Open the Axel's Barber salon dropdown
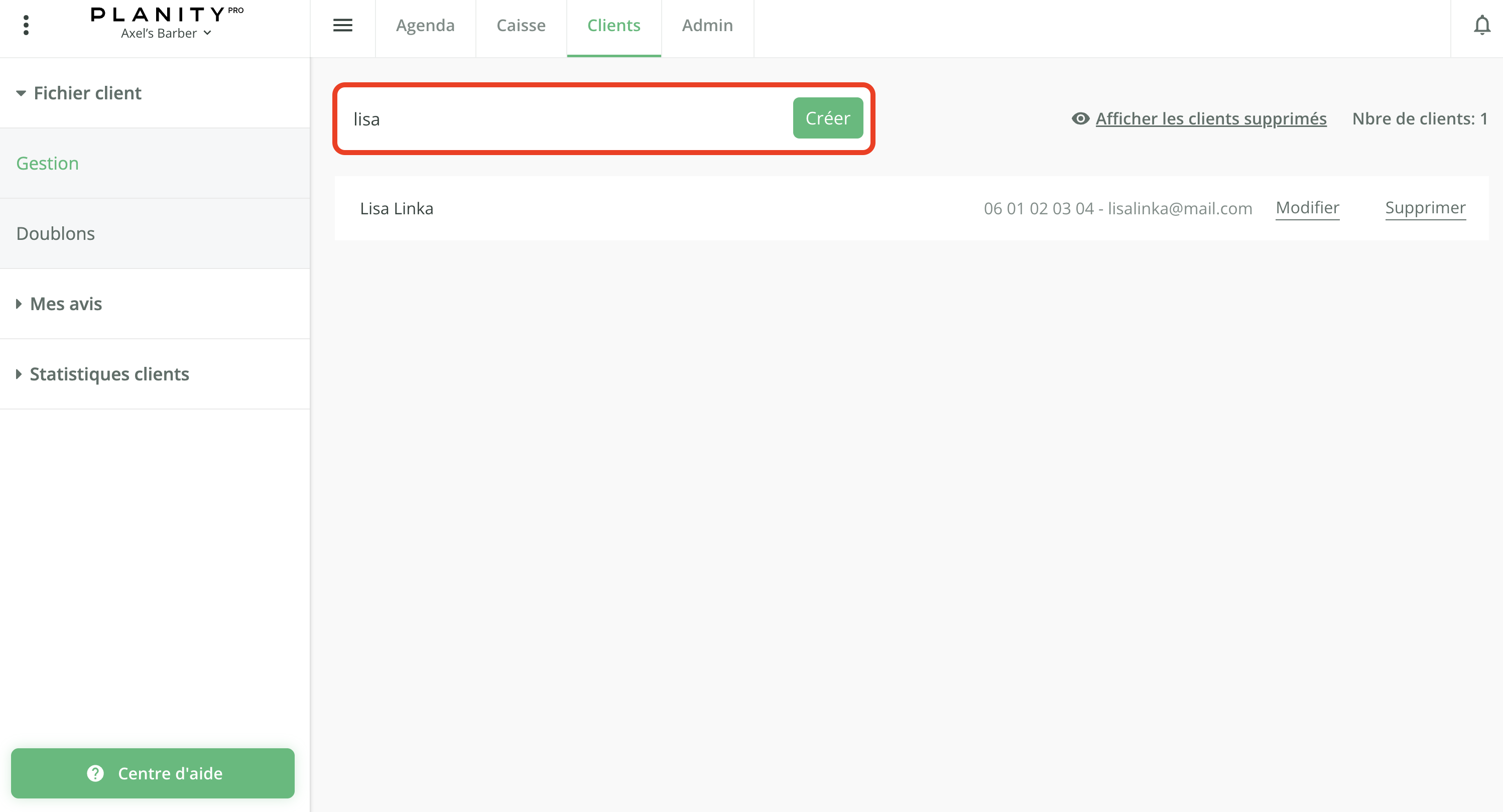This screenshot has height=812, width=1503. click(x=166, y=34)
